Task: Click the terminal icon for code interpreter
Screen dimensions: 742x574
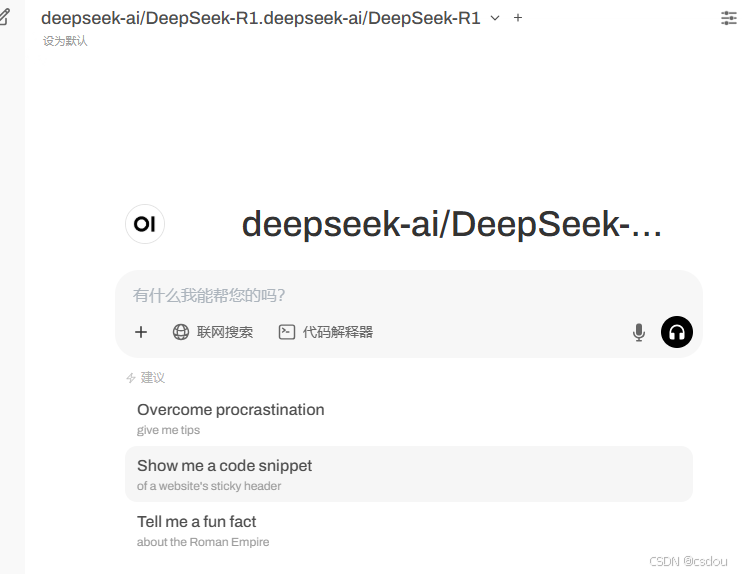Action: pos(287,332)
